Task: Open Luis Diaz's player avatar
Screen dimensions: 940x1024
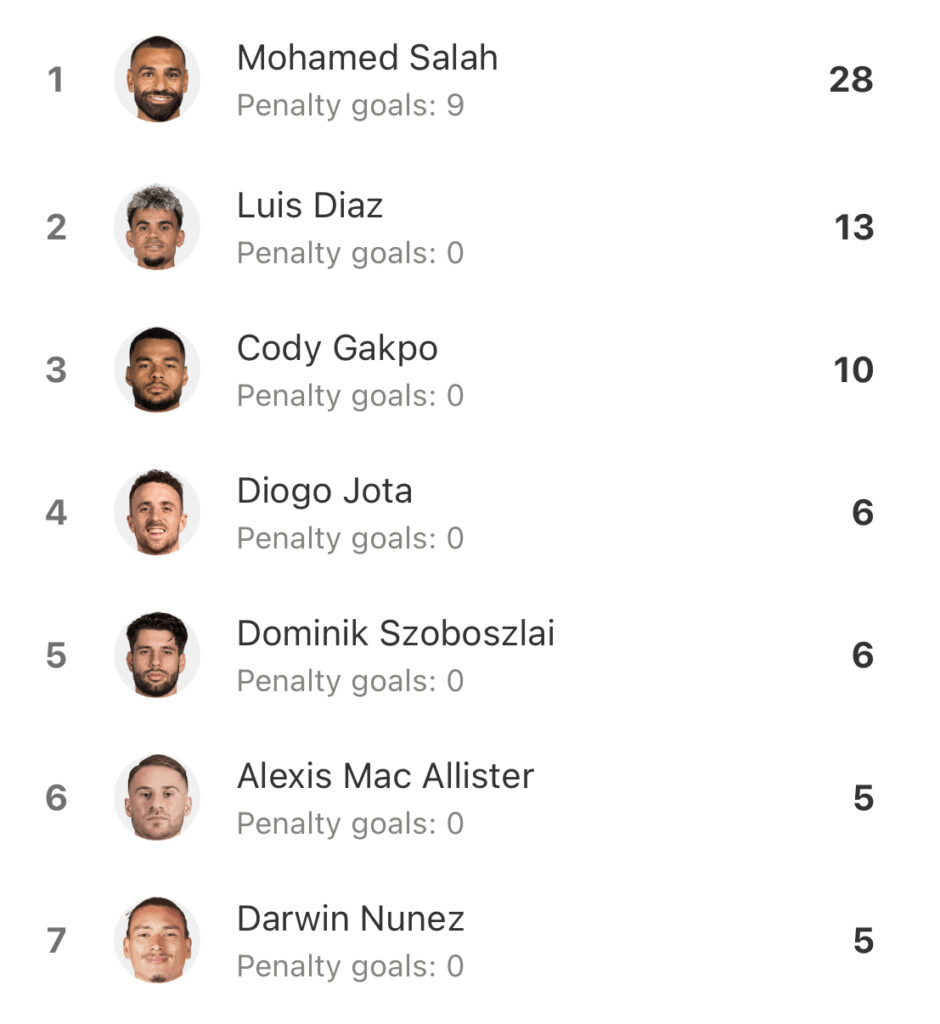Action: (157, 227)
